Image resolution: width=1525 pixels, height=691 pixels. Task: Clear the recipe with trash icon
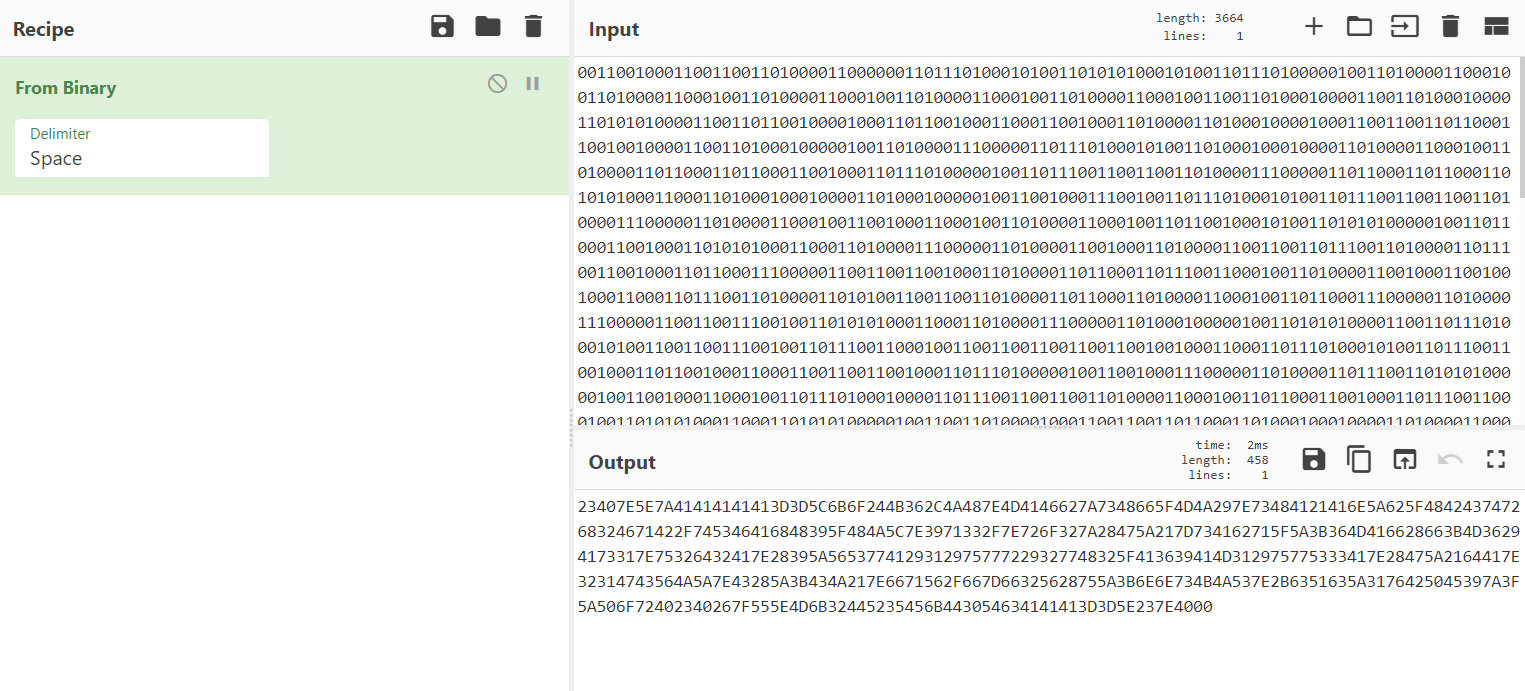(x=533, y=27)
